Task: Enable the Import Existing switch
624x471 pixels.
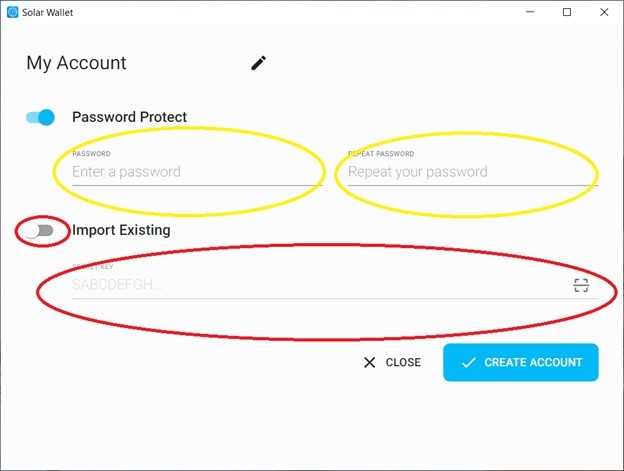Action: (40, 230)
